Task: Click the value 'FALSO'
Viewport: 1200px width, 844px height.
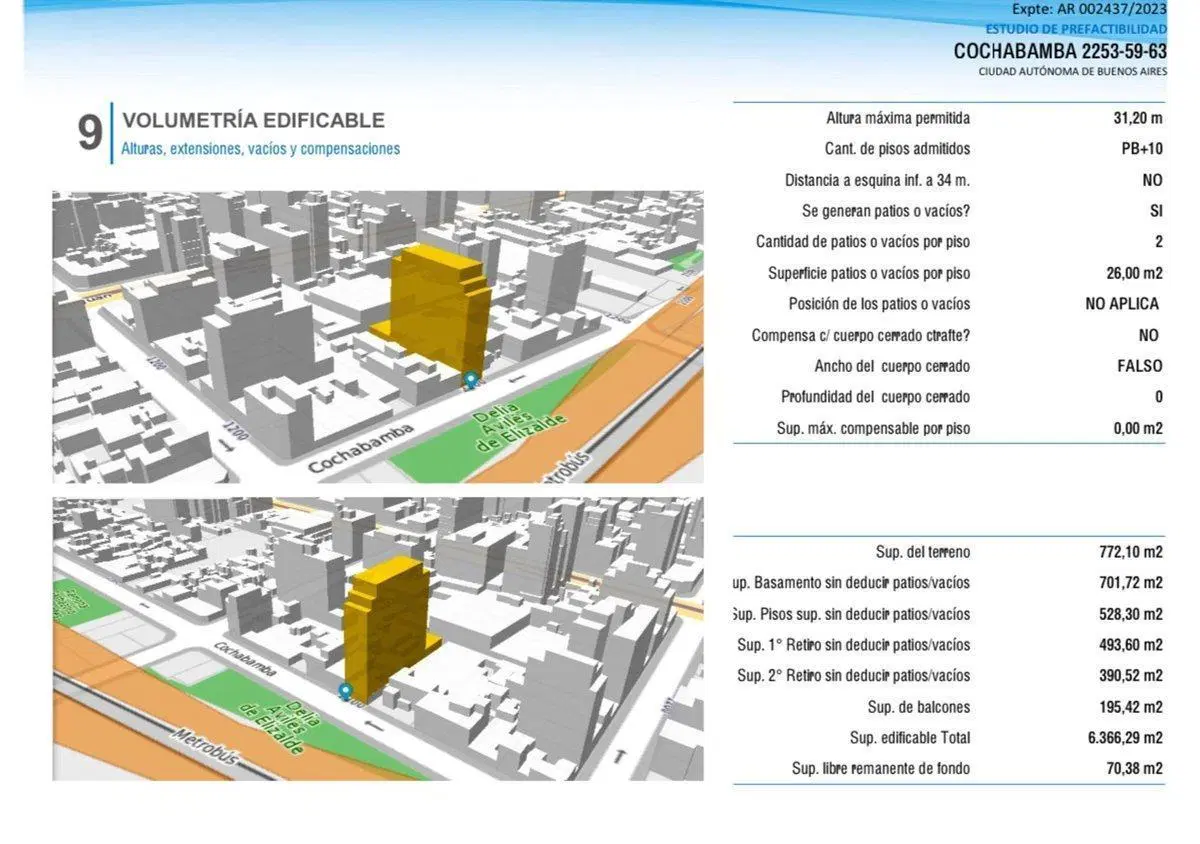Action: pos(1140,366)
